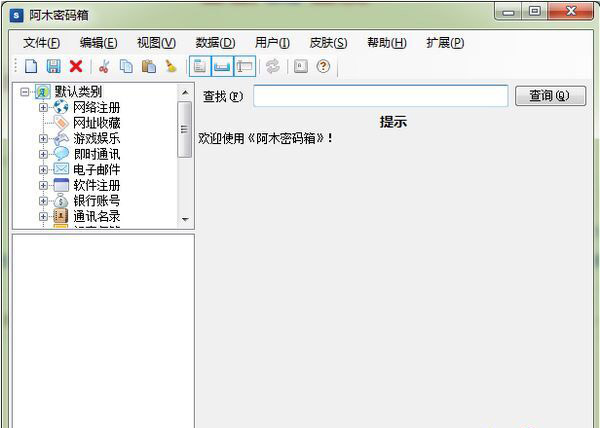This screenshot has height=428, width=600.
Task: Toggle the second view layout toolbar button
Action: [222, 66]
